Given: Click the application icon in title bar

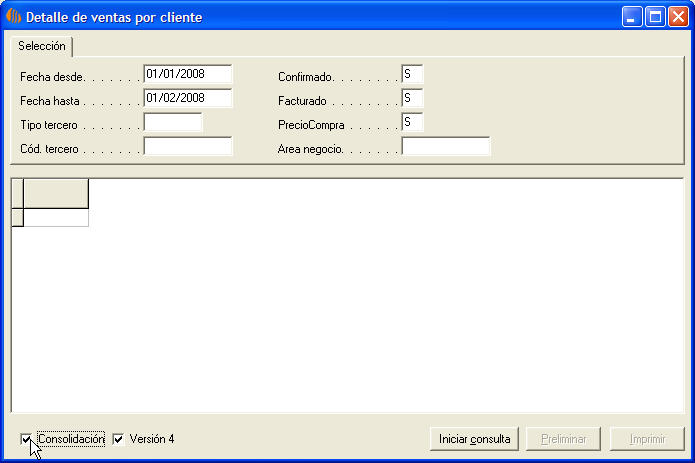Looking at the screenshot, I should click(14, 17).
